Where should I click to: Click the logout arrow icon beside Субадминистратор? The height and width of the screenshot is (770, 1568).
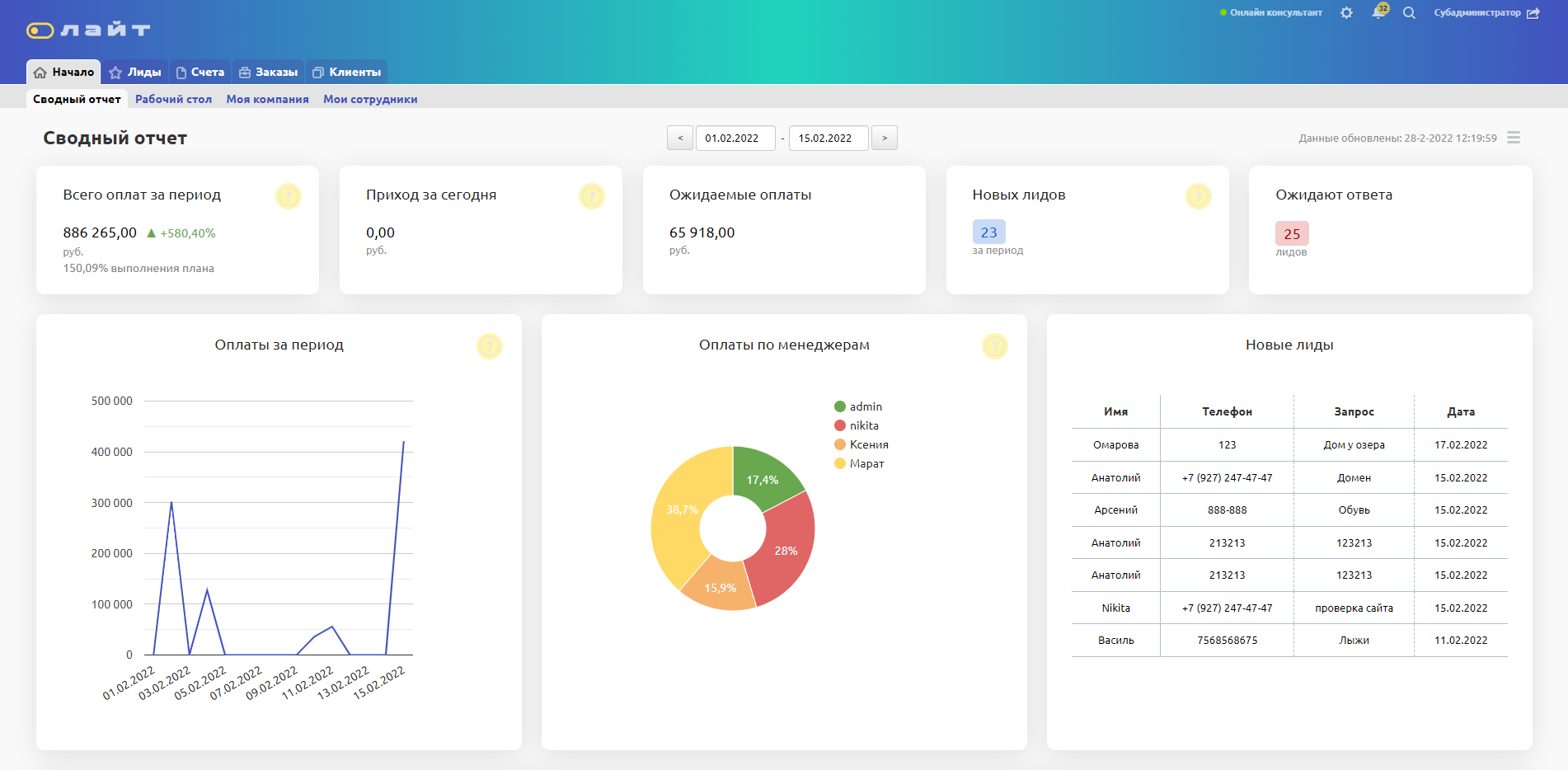click(1533, 13)
